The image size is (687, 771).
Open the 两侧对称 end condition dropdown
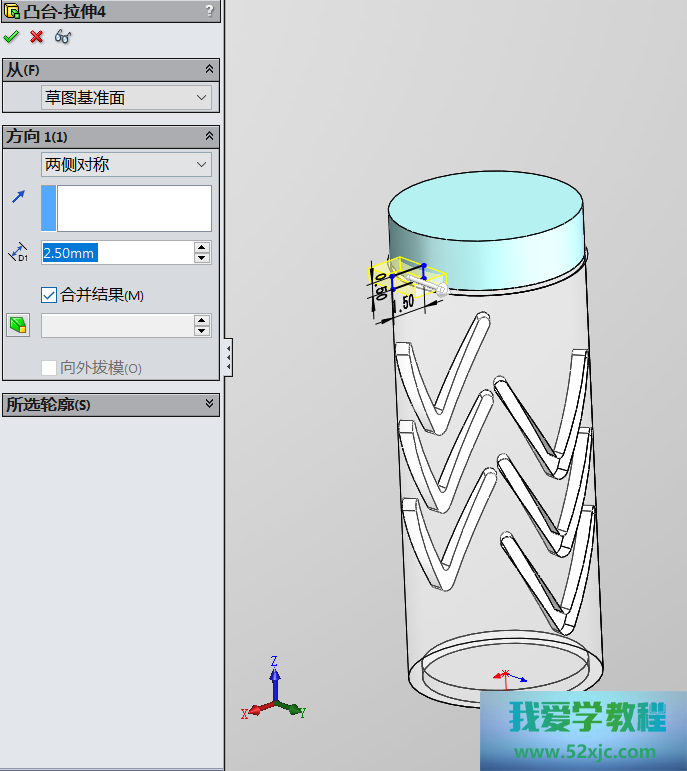click(x=126, y=165)
